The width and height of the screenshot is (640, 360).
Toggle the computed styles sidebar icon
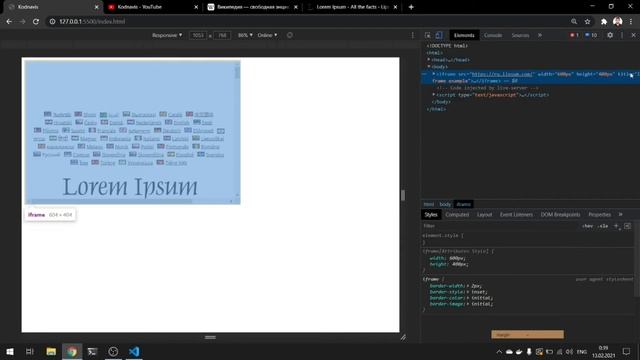point(627,226)
